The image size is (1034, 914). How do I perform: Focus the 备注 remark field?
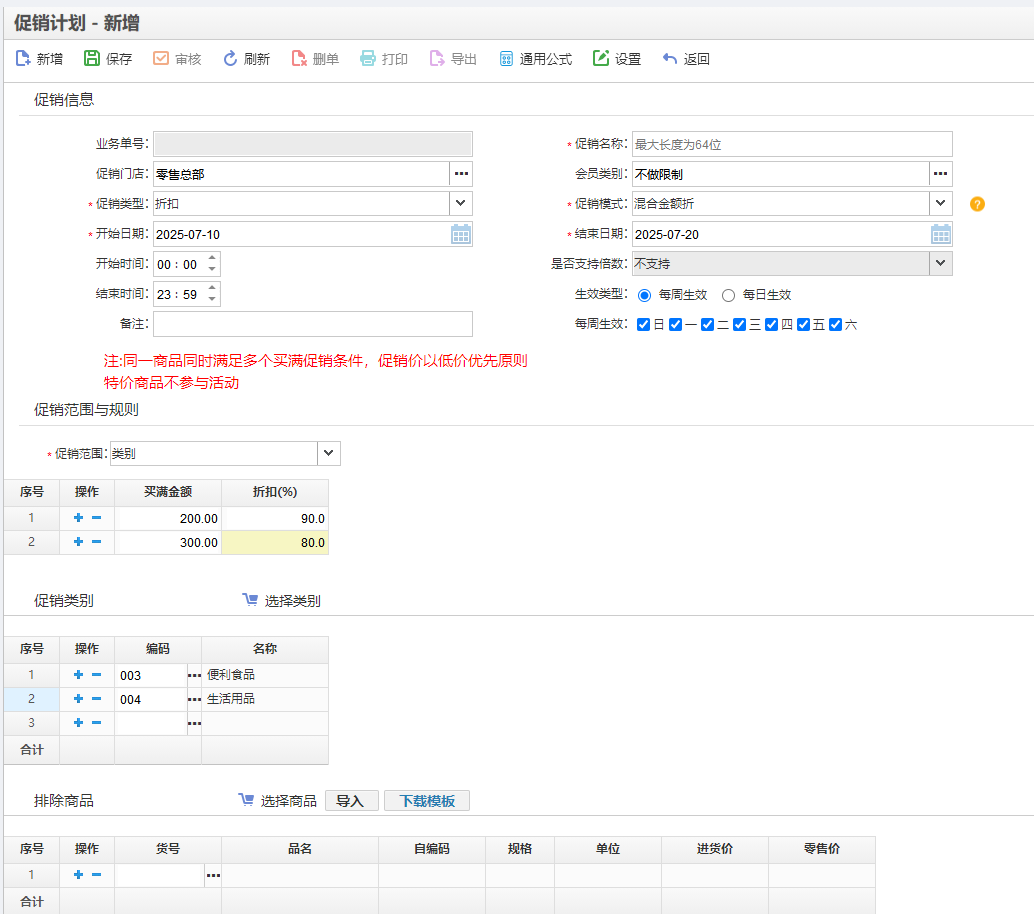pos(313,324)
